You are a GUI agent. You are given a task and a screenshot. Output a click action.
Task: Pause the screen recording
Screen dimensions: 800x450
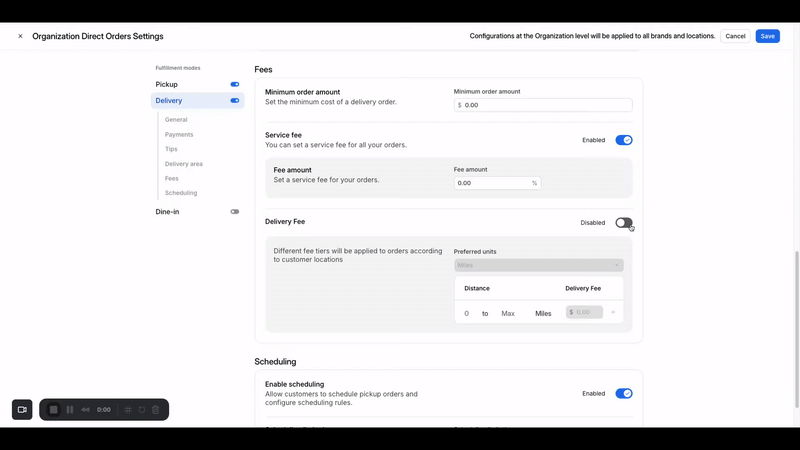point(70,410)
